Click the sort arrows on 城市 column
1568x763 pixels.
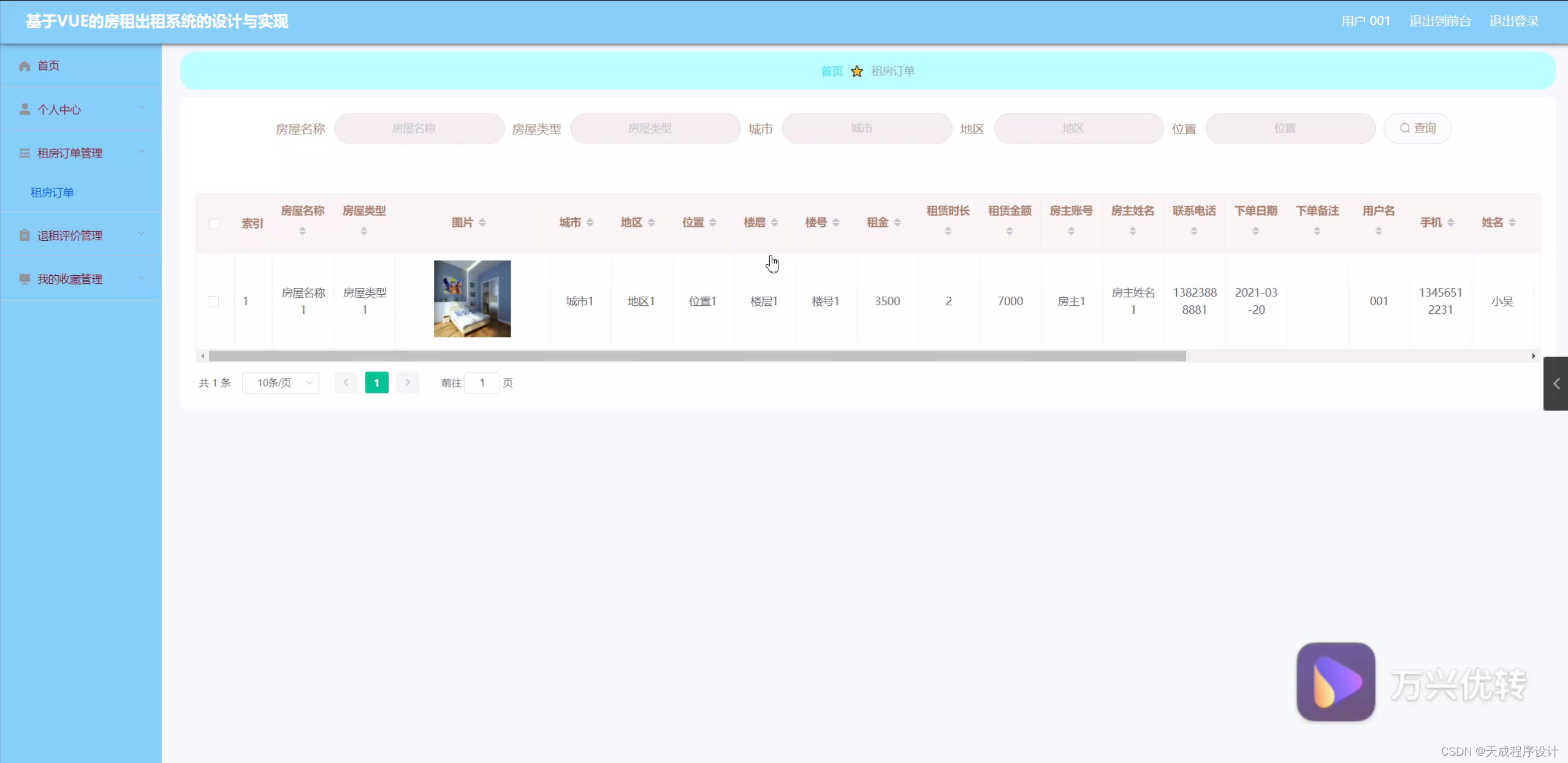point(590,222)
